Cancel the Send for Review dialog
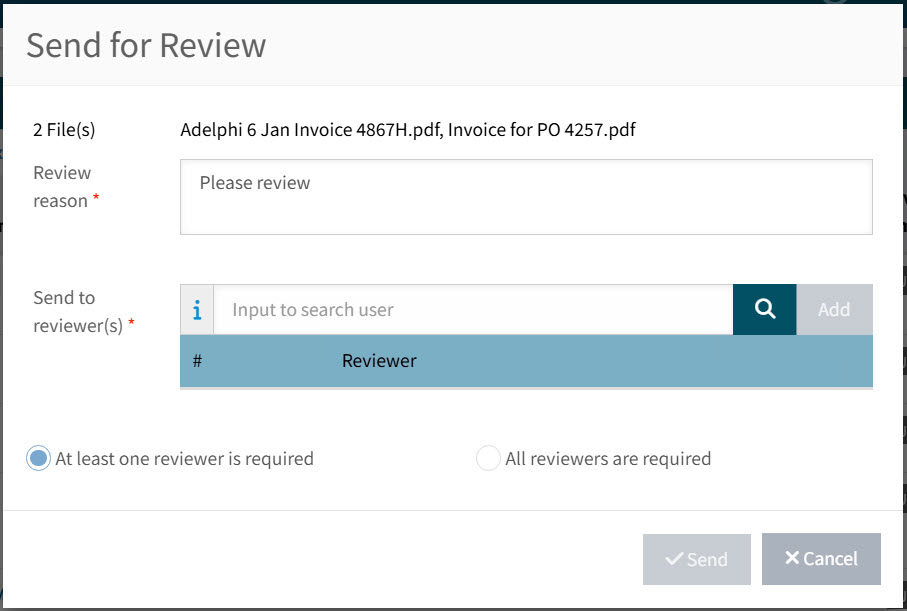Image resolution: width=907 pixels, height=611 pixels. coord(821,559)
